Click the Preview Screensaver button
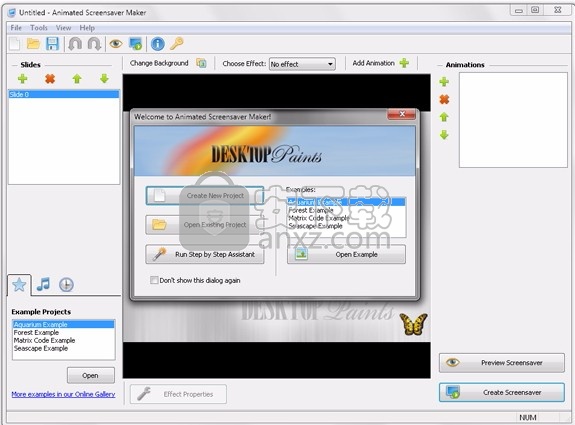The image size is (575, 425). (502, 363)
